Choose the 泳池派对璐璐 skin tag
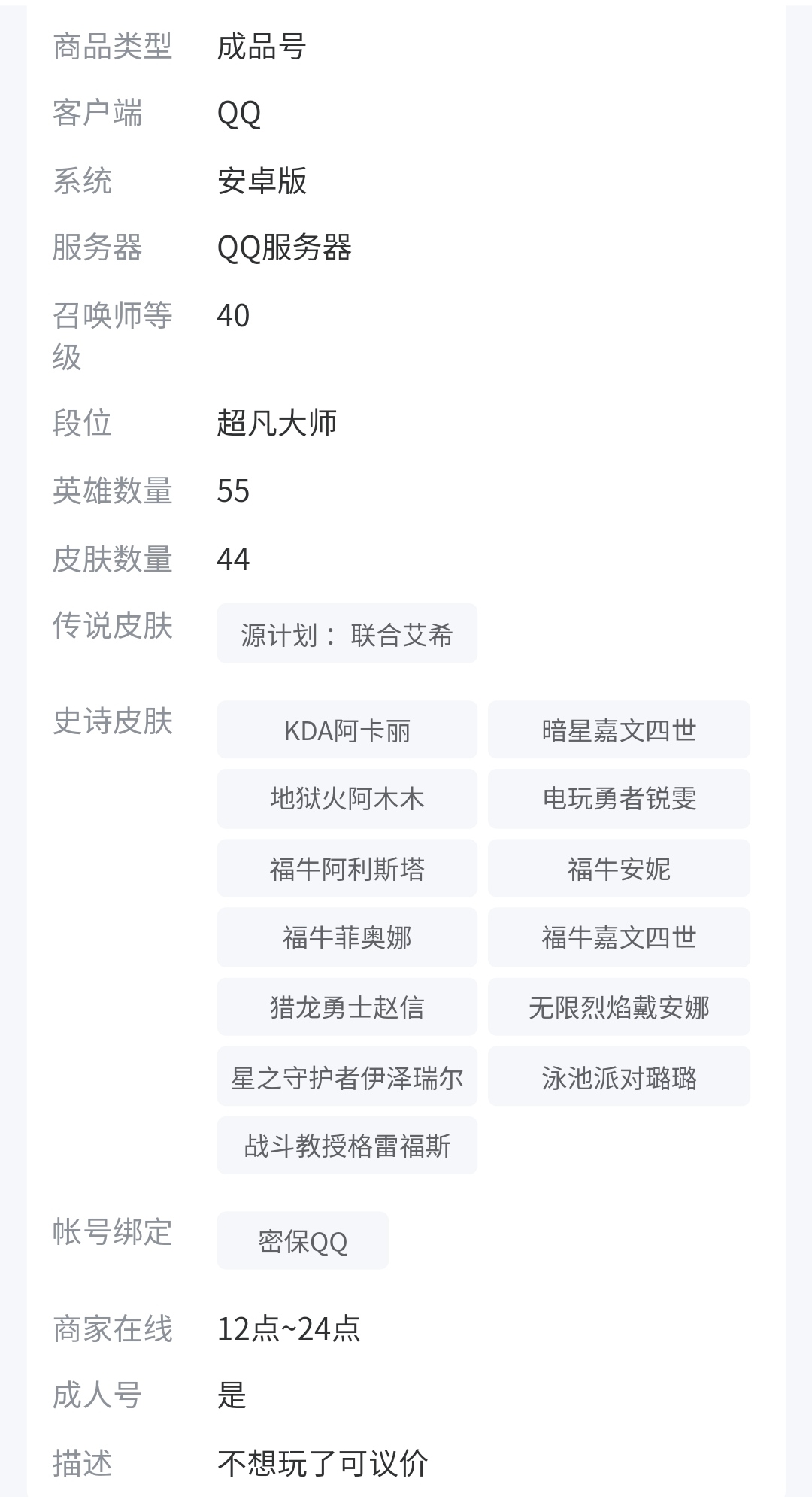This screenshot has height=1497, width=812. click(x=619, y=1078)
